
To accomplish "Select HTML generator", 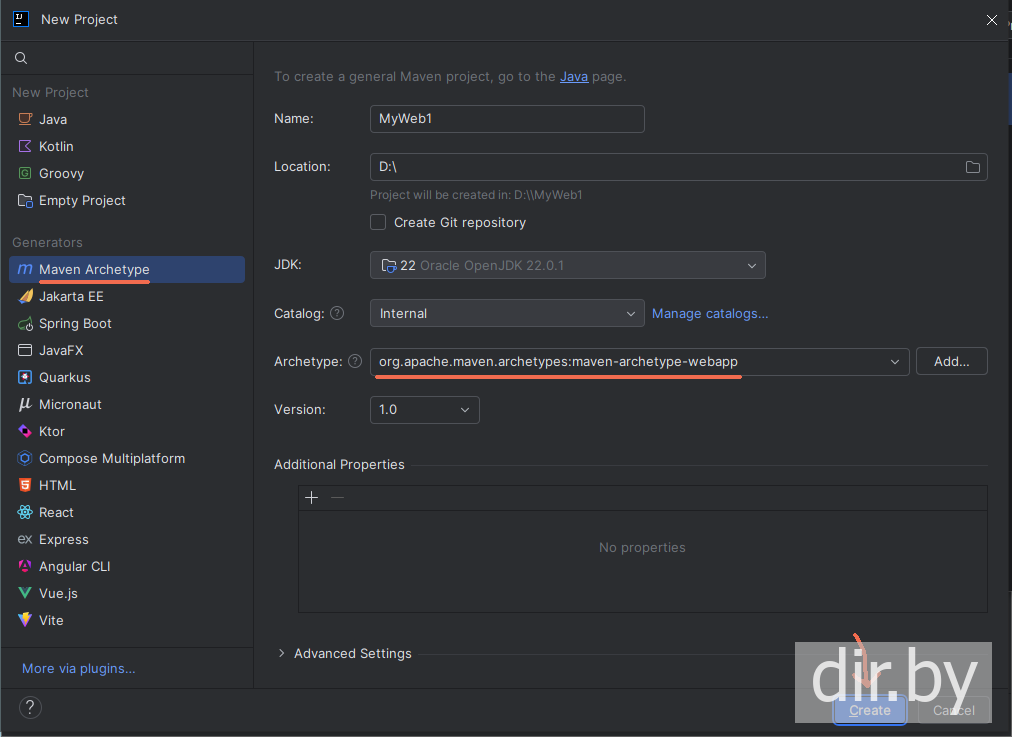I will [x=127, y=485].
